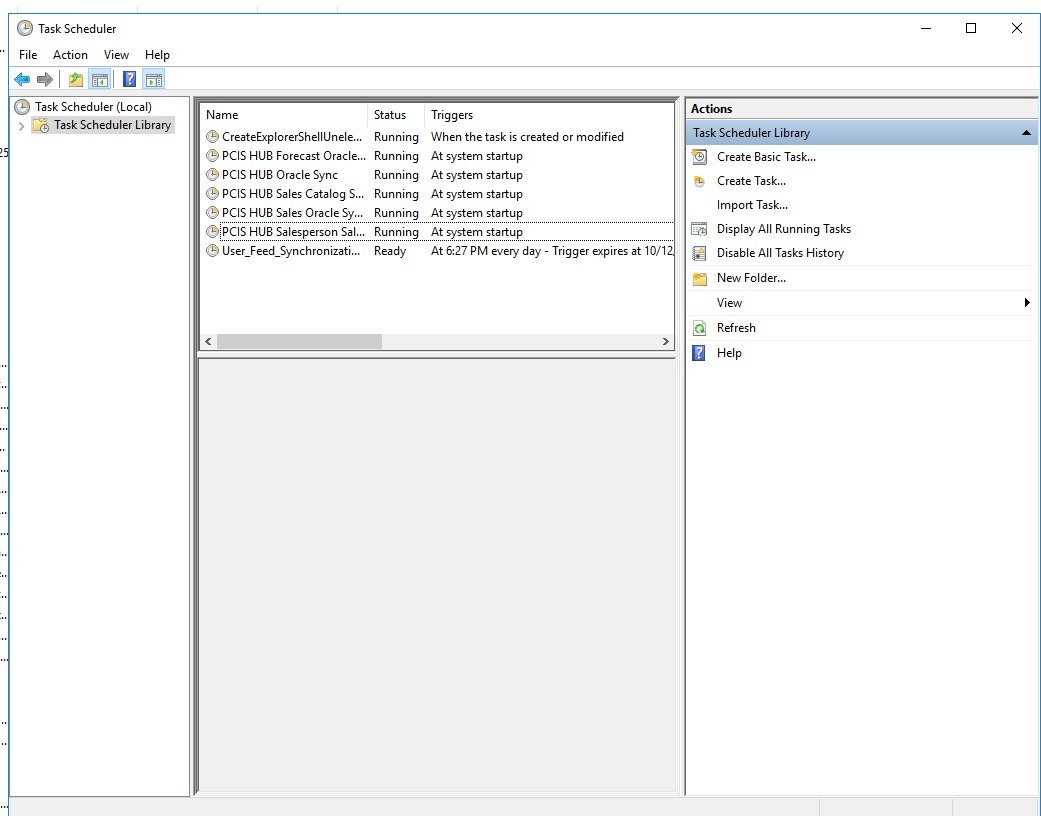Click the task list scroll left arrow
This screenshot has height=816, width=1041.
(208, 341)
